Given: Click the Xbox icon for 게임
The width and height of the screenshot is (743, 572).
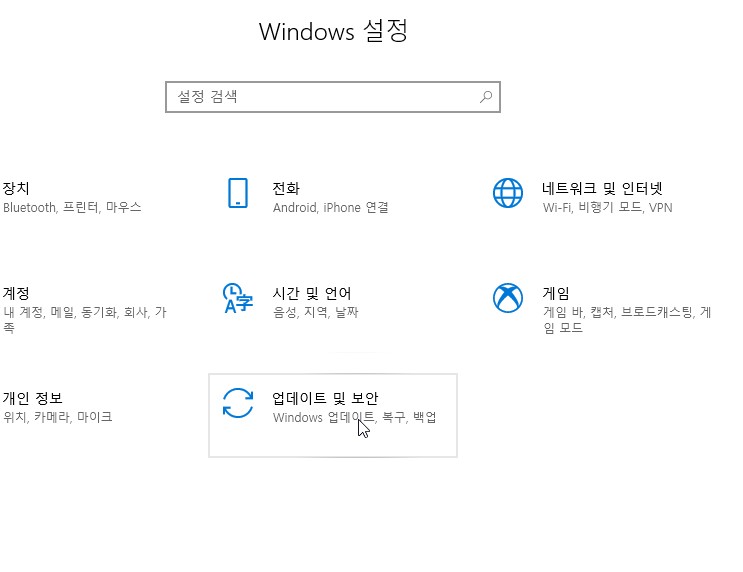Looking at the screenshot, I should coord(507,298).
